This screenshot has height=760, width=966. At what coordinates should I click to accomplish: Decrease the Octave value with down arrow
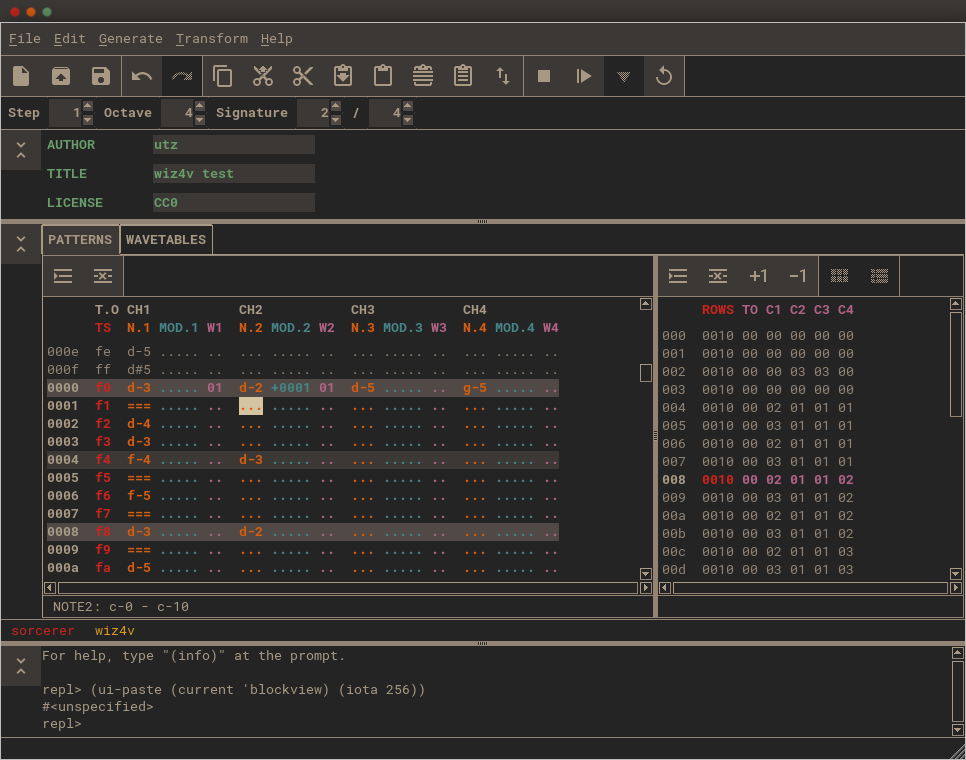point(200,120)
